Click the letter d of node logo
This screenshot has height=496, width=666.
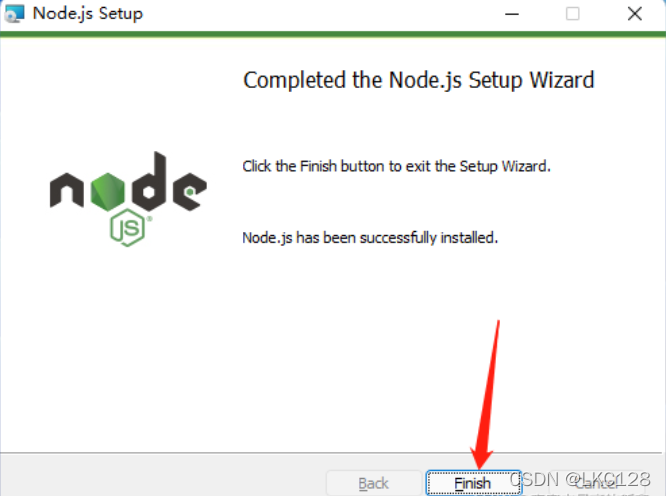tap(149, 182)
